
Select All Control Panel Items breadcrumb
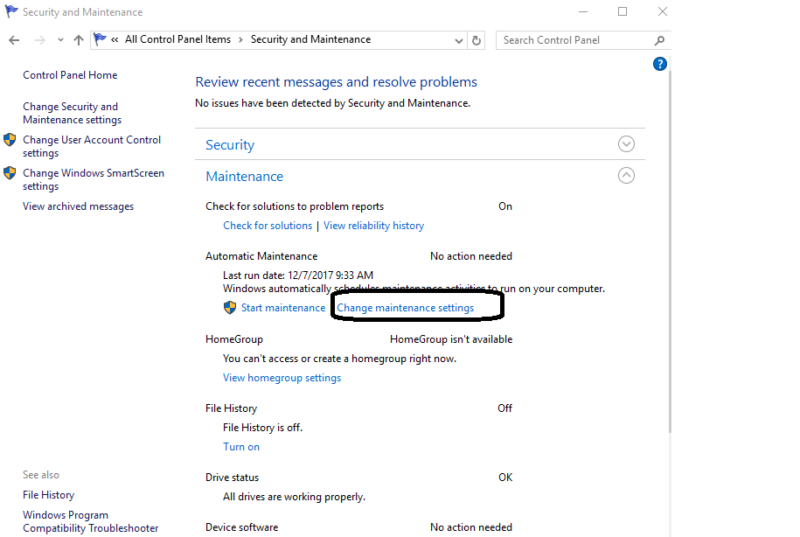tap(177, 40)
